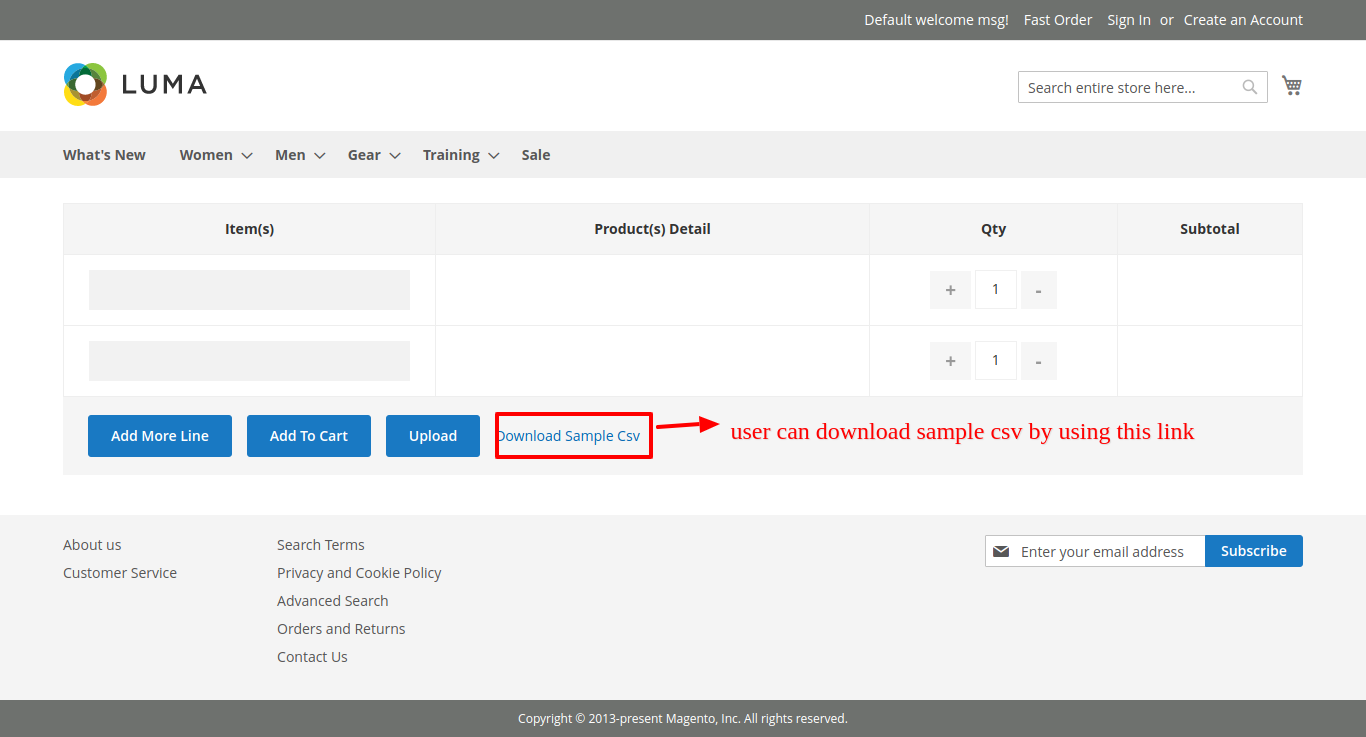The image size is (1366, 737).
Task: Open the Luma logo home link
Action: point(135,84)
